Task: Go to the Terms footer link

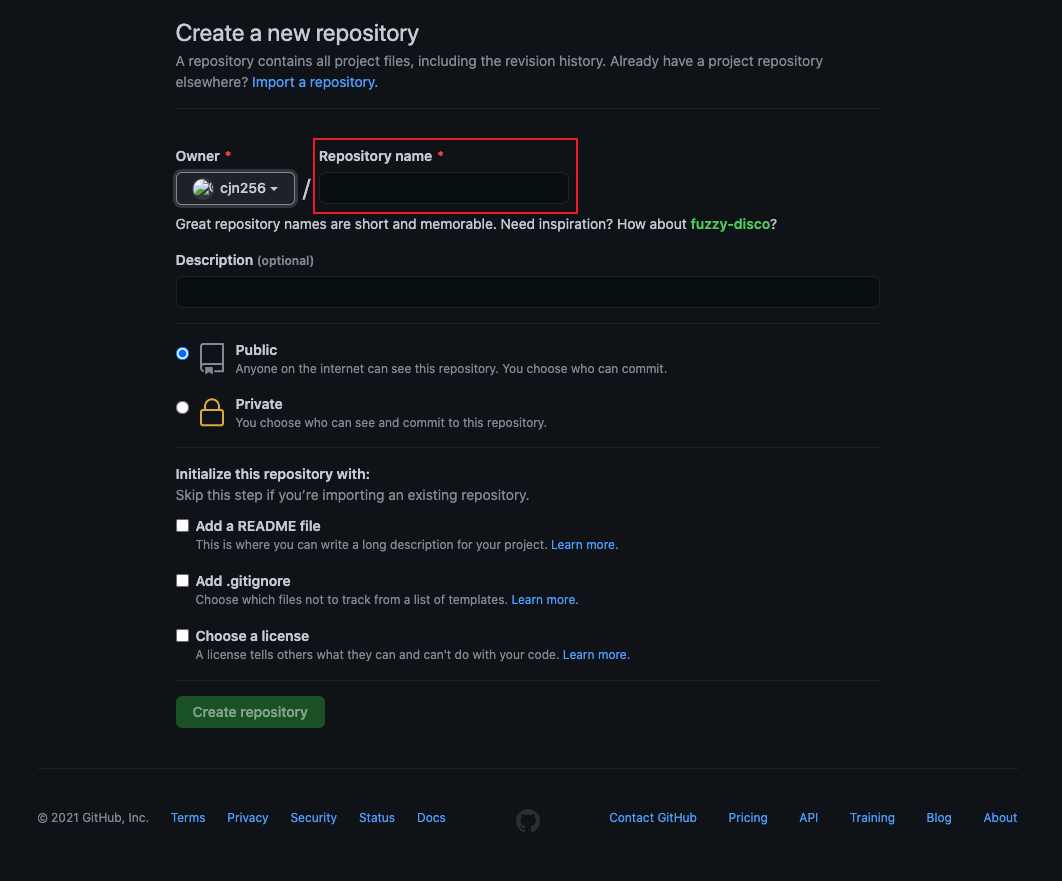Action: [188, 817]
